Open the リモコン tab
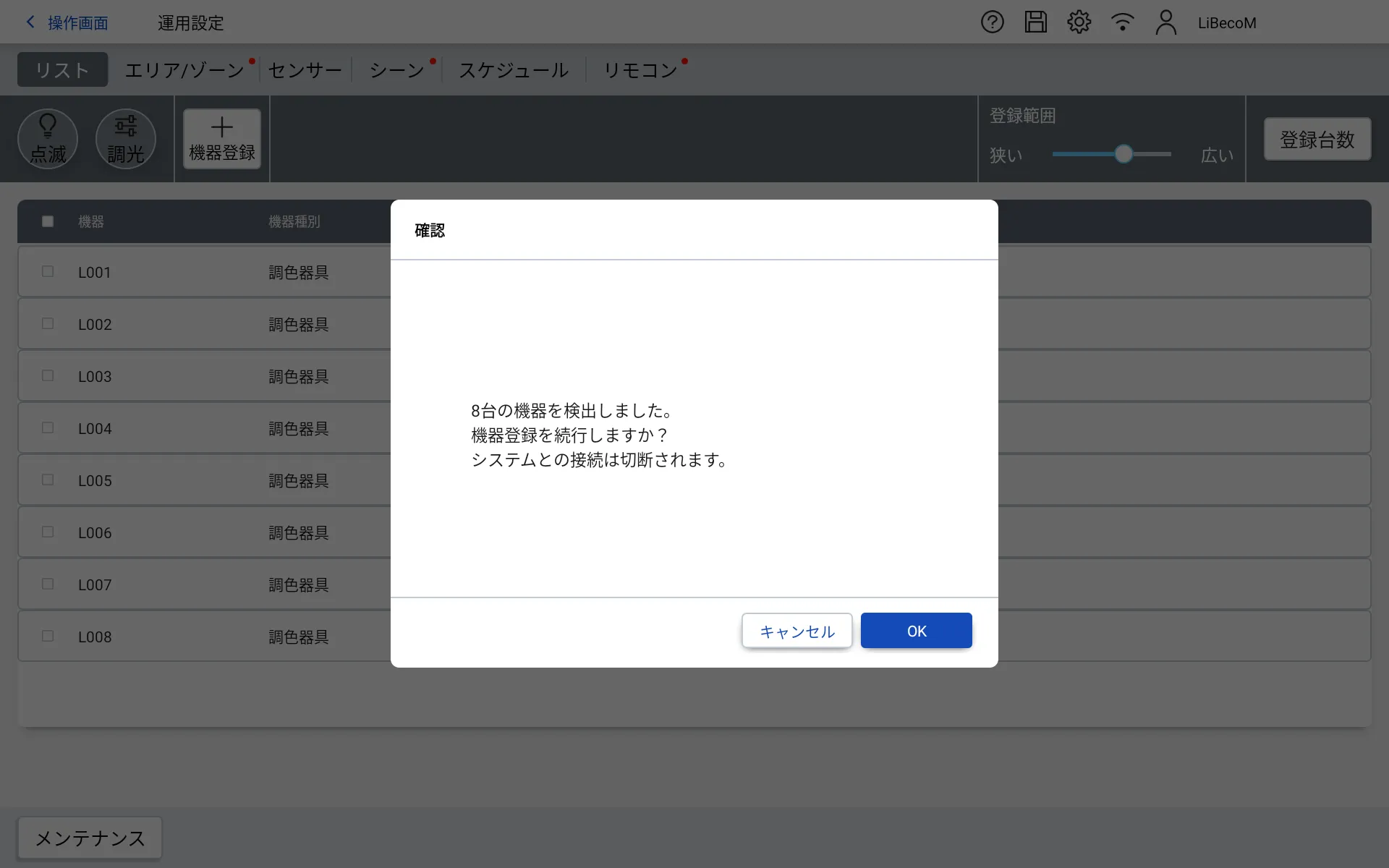Image resolution: width=1389 pixels, height=868 pixels. click(x=640, y=70)
